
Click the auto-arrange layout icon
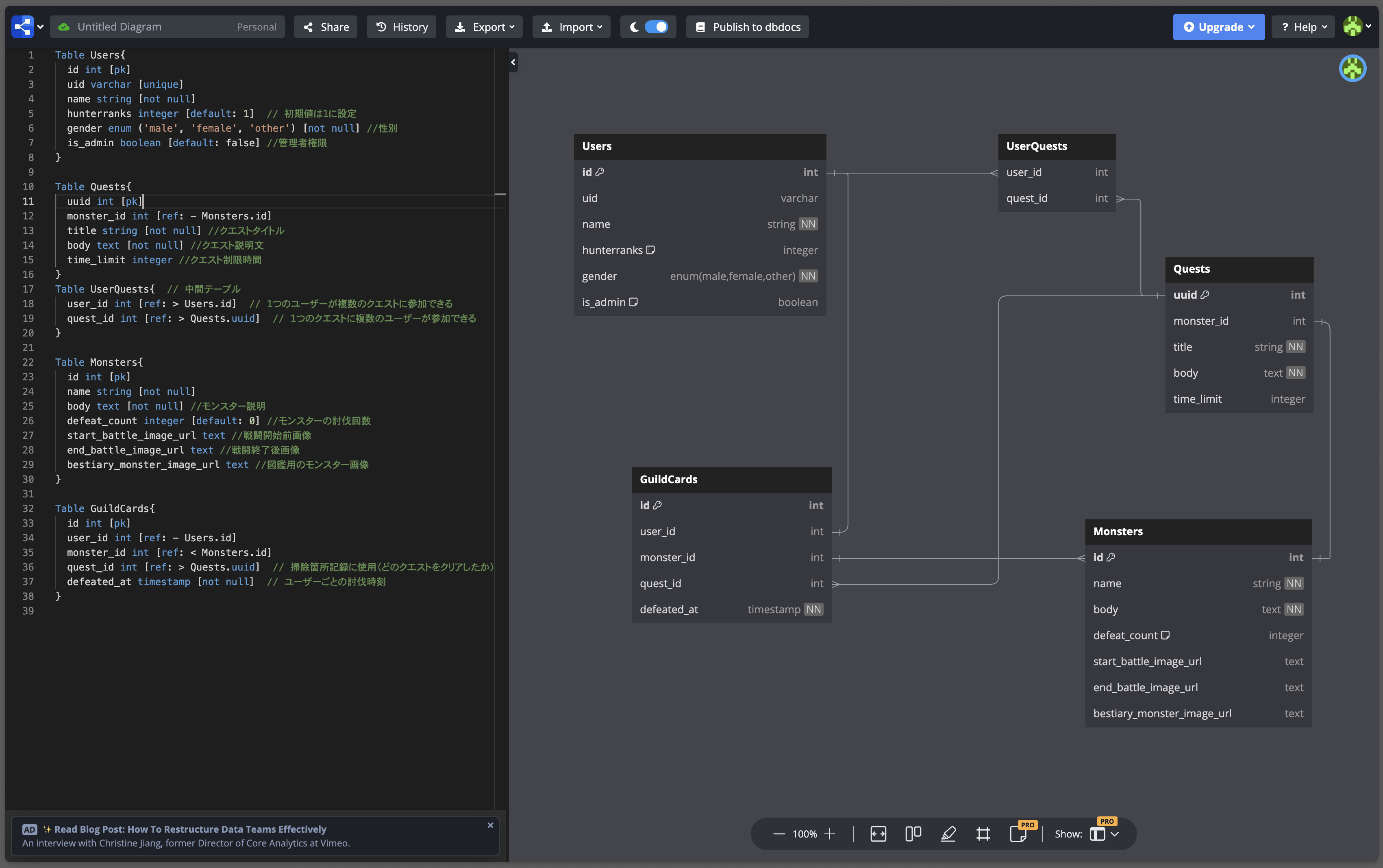(x=913, y=833)
